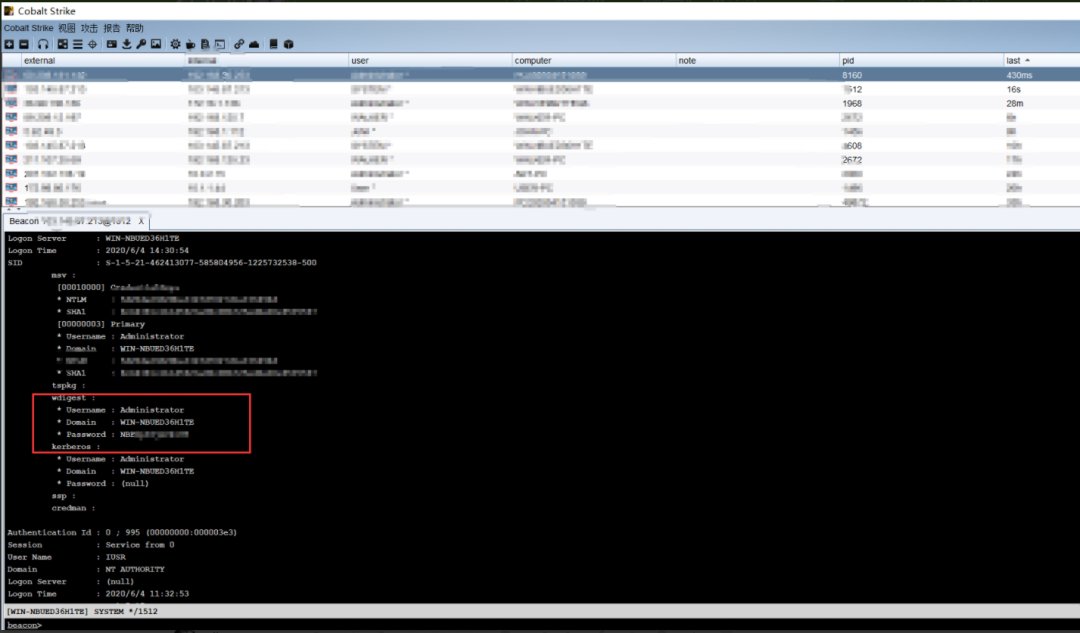Viewport: 1080px width, 633px height.
Task: Open the 攻击 (Attacks) menu
Action: tap(90, 28)
